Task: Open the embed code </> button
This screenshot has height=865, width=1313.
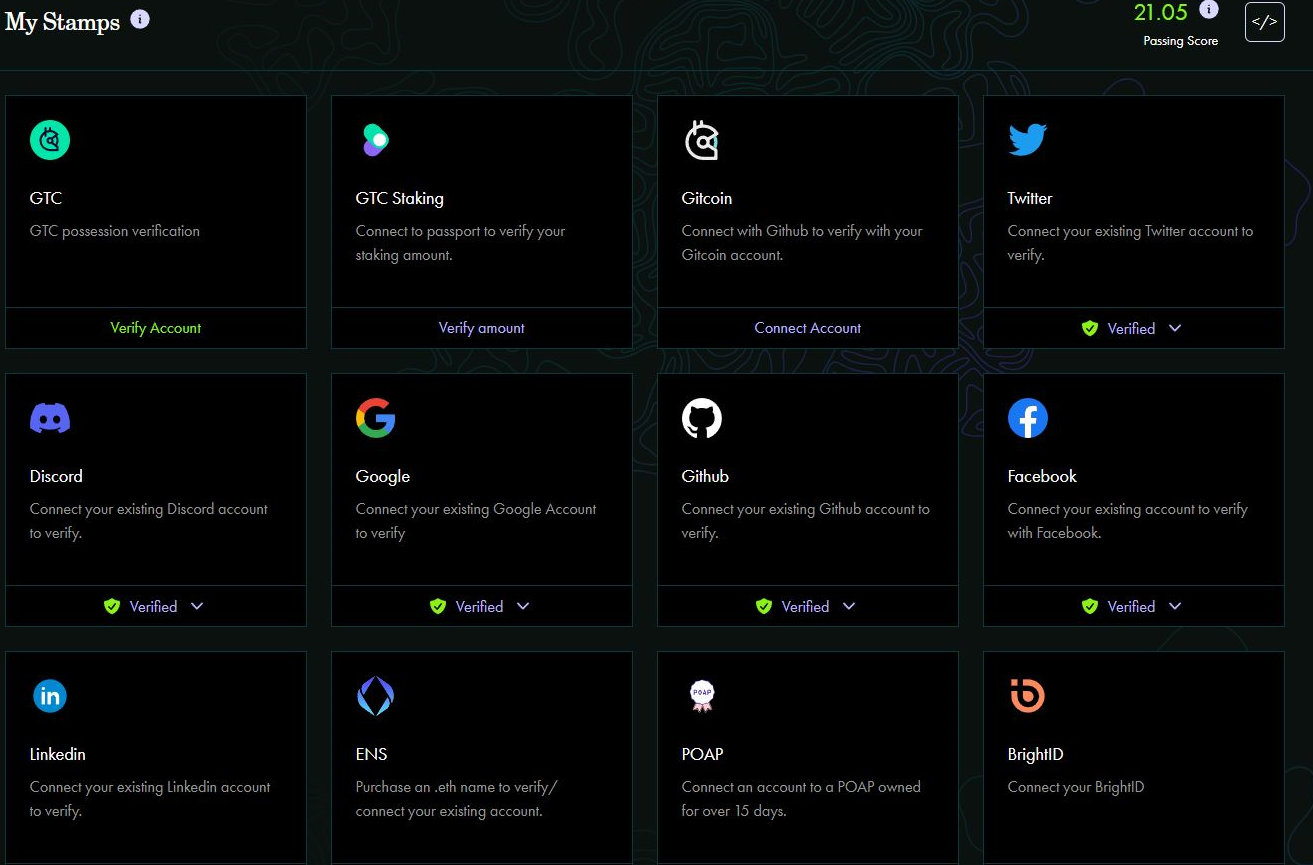Action: tap(1265, 22)
